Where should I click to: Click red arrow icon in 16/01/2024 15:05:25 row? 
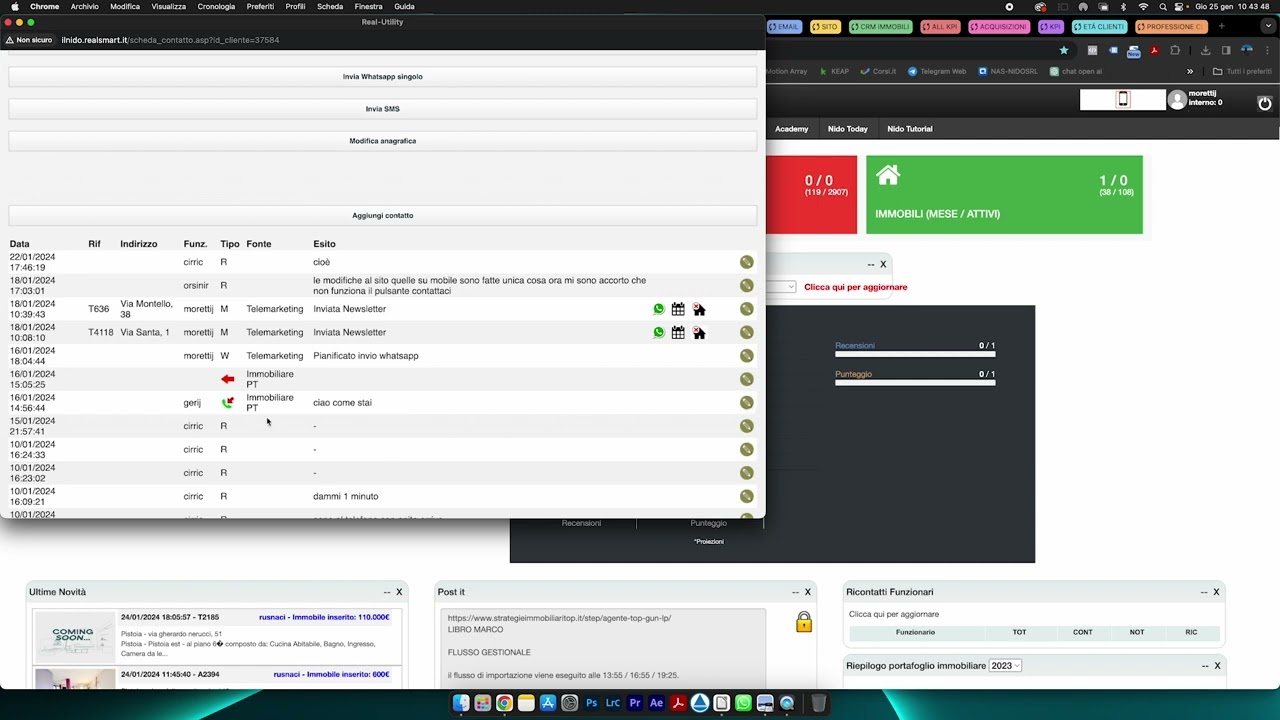[228, 379]
